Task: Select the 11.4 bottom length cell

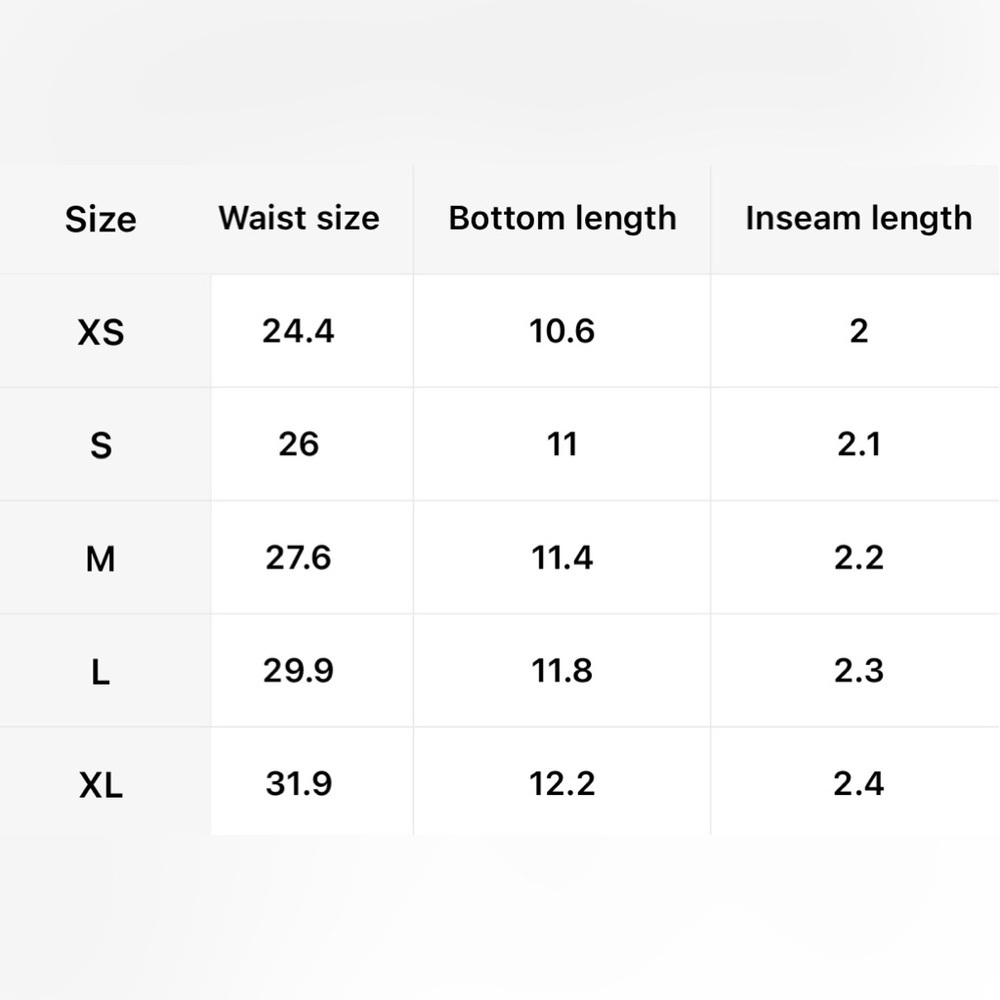Action: pyautogui.click(x=562, y=557)
